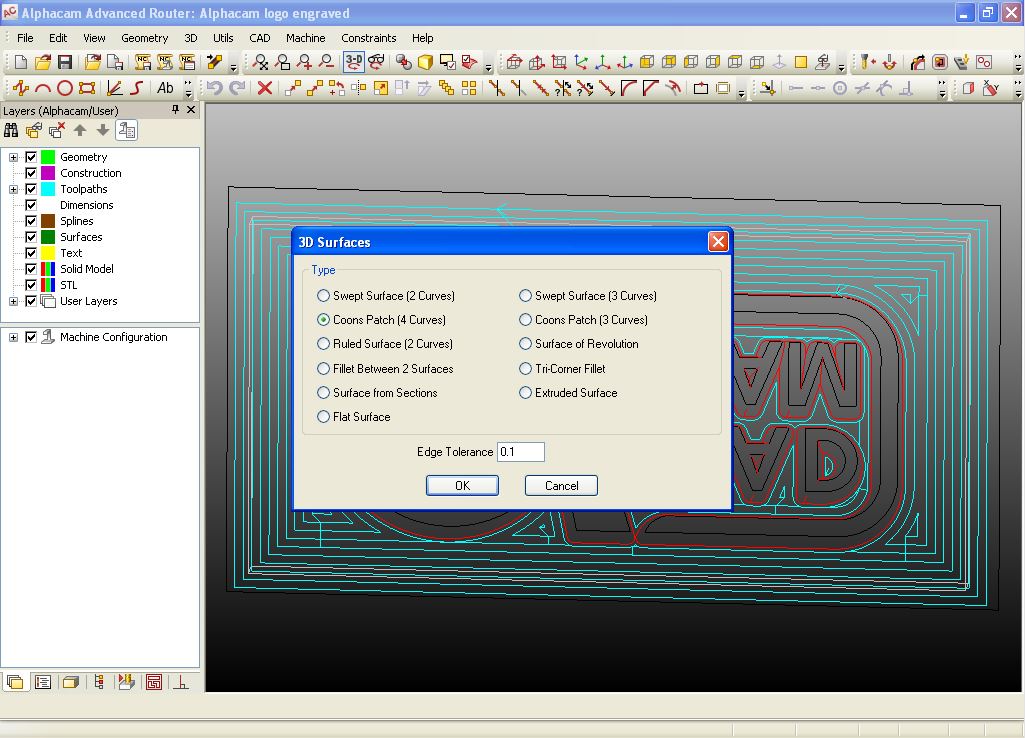
Task: Expand the Machine Configuration node
Action: click(13, 337)
